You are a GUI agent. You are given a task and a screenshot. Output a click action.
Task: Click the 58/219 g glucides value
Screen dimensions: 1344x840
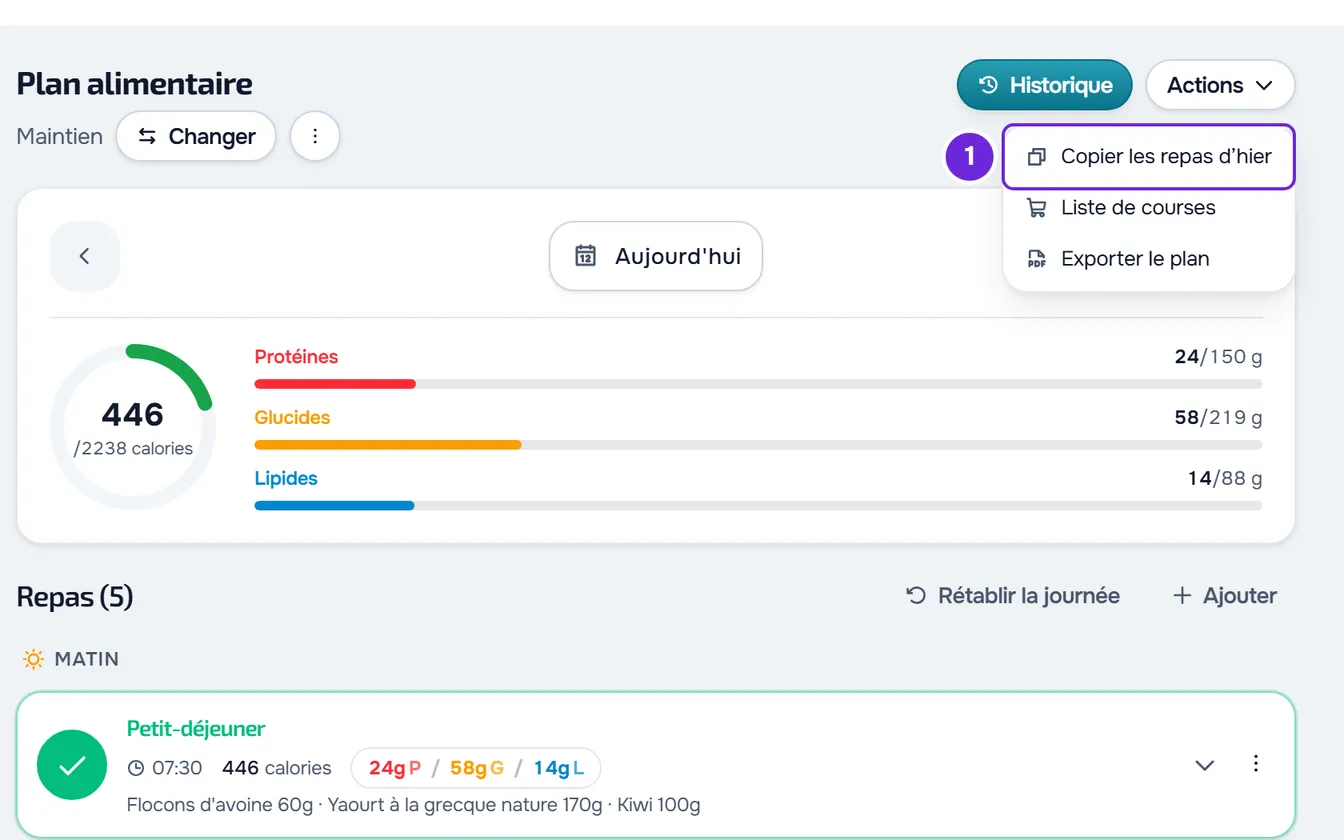1218,418
